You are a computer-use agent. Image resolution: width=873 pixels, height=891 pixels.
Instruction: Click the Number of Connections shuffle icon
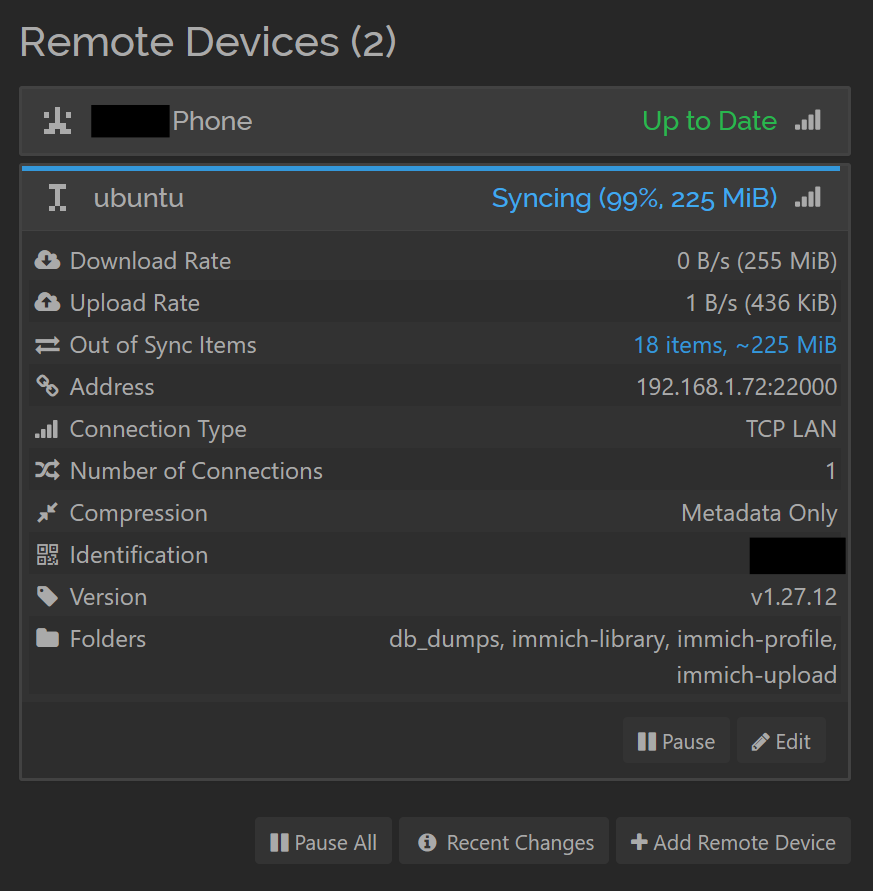pyautogui.click(x=47, y=471)
